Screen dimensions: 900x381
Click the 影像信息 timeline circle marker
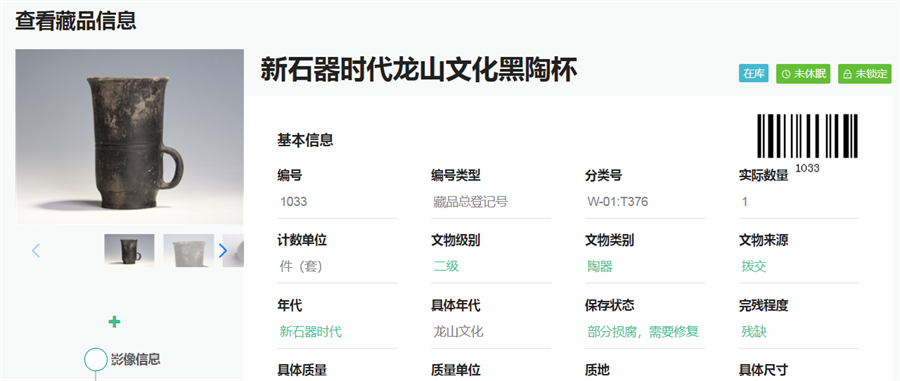[x=96, y=360]
